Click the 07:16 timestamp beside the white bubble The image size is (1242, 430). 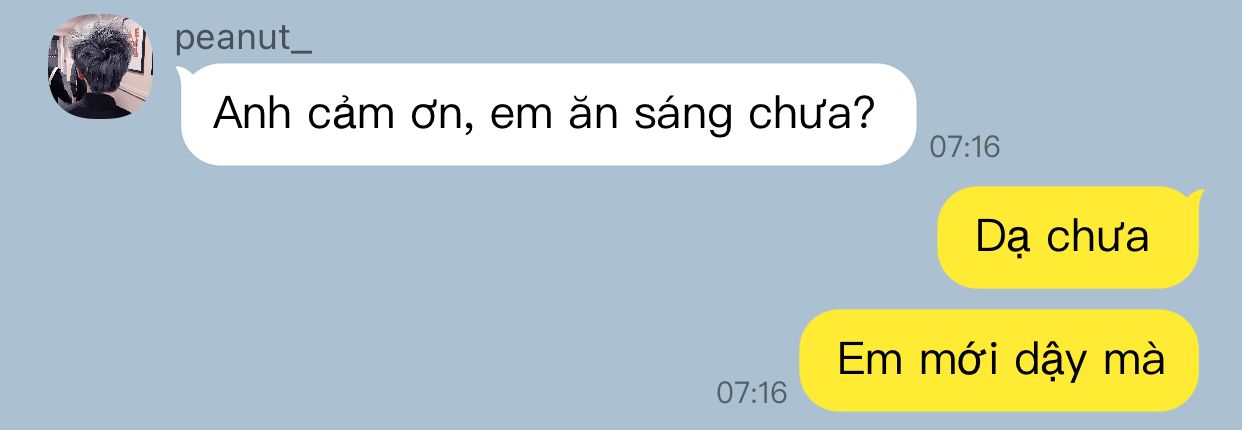pyautogui.click(x=964, y=147)
